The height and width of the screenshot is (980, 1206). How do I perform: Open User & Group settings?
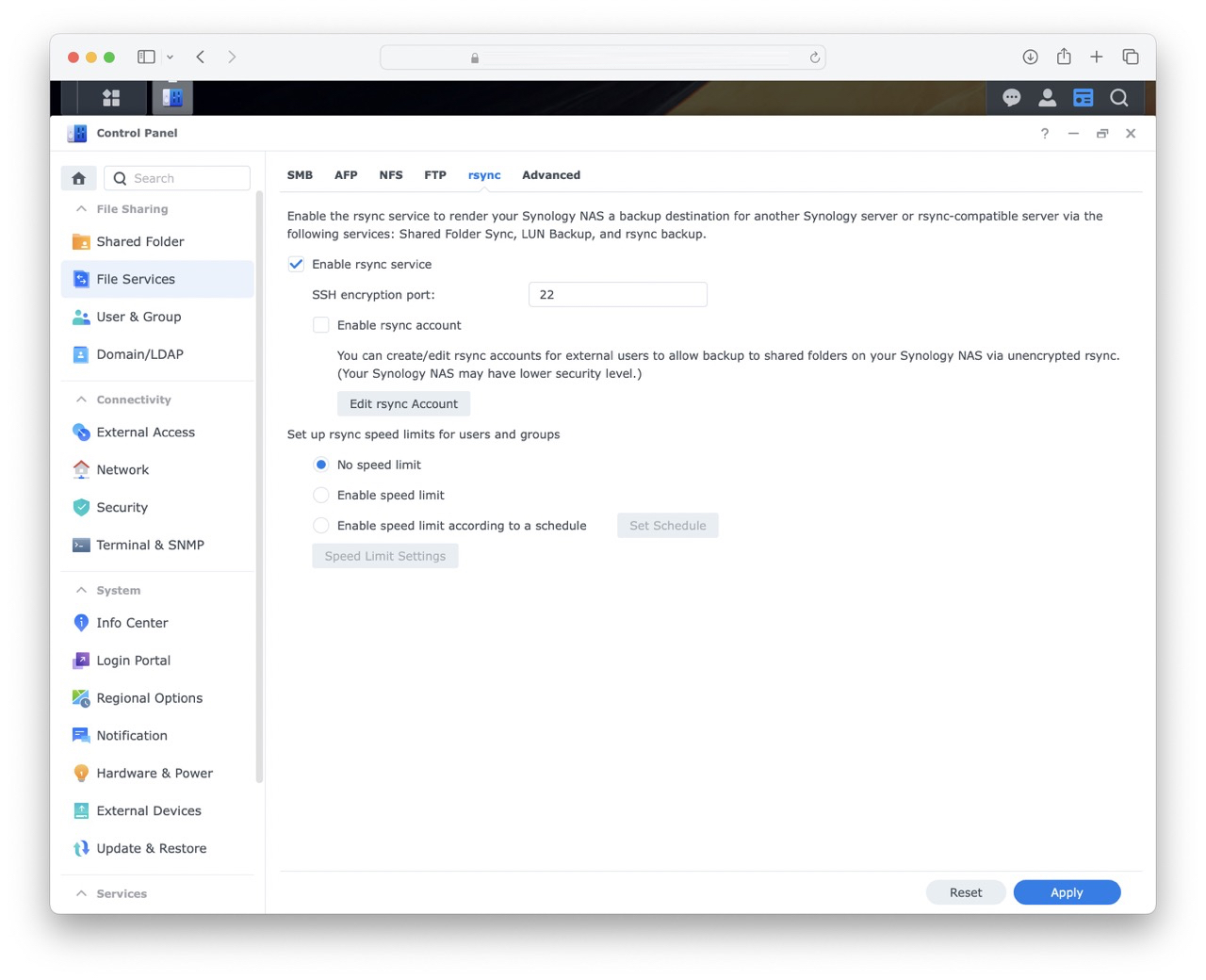point(139,317)
